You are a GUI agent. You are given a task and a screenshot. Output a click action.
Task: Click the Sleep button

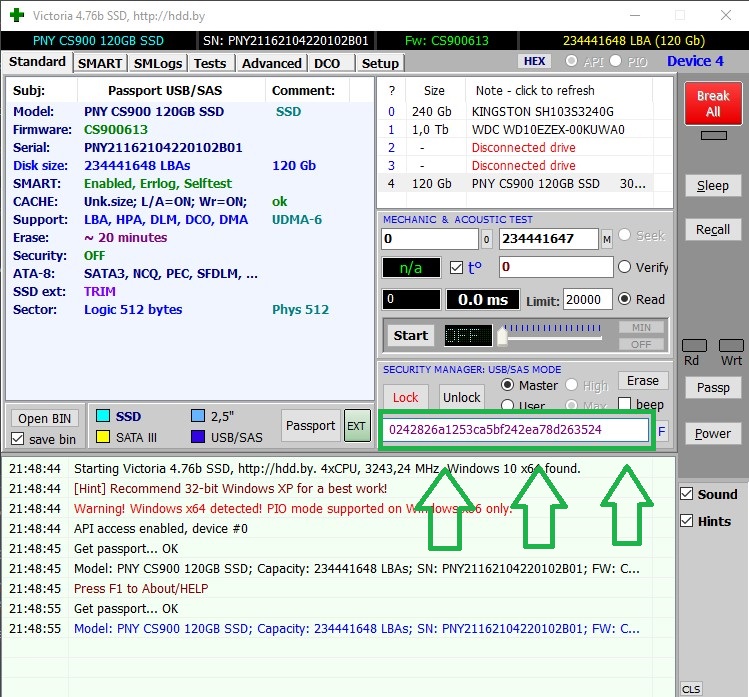coord(713,185)
